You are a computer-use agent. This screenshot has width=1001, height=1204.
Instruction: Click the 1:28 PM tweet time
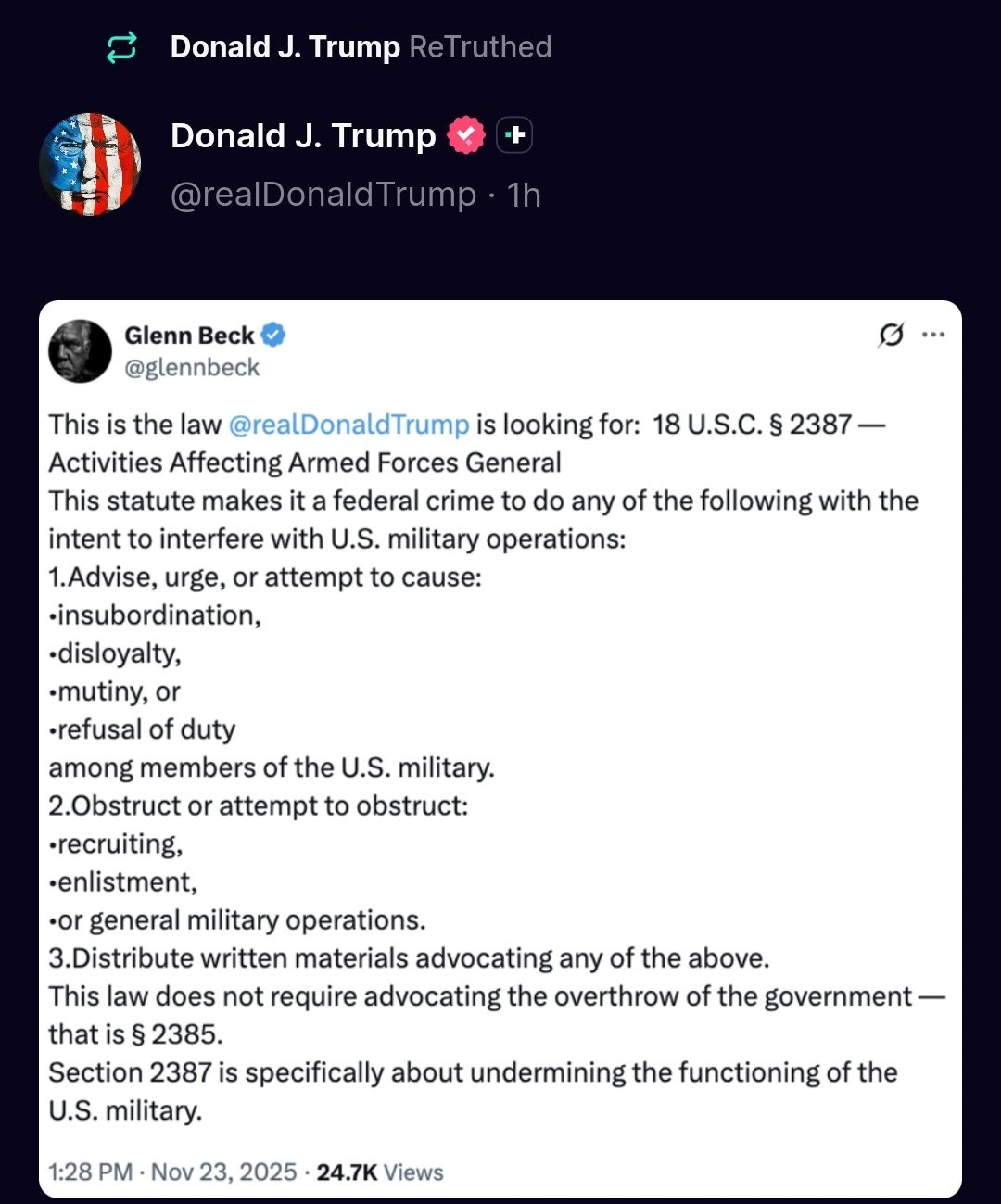tap(90, 1172)
